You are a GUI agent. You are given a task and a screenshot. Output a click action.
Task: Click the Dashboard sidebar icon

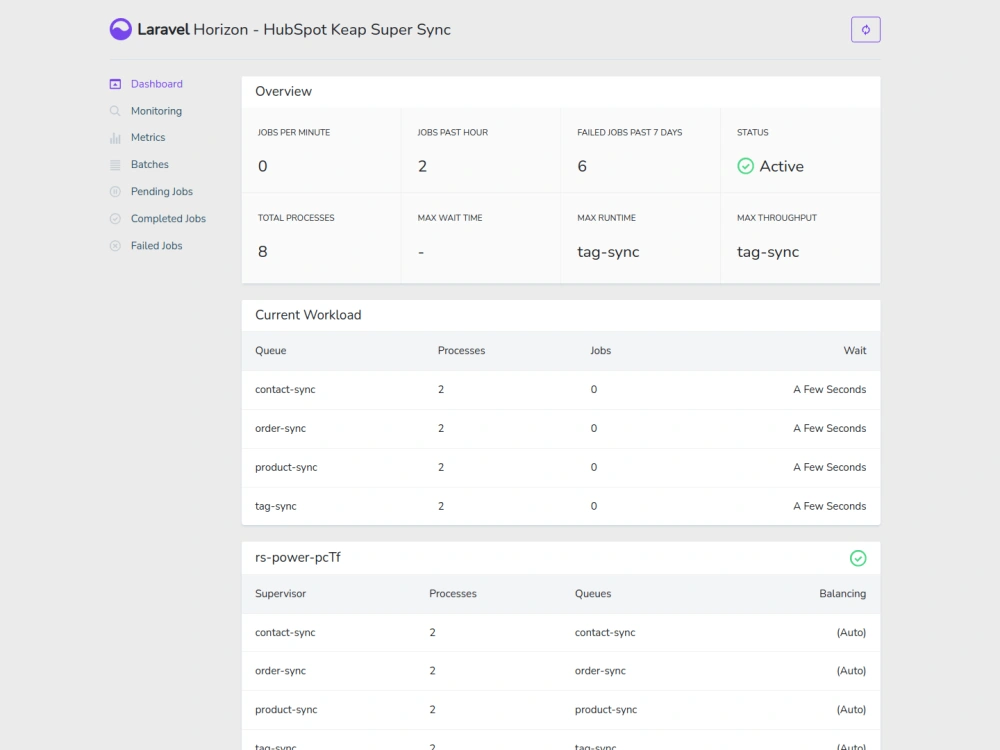tap(113, 84)
